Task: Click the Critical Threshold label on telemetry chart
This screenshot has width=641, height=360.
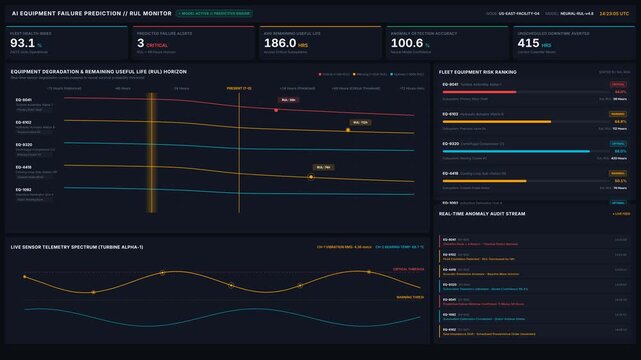Action: click(x=408, y=269)
